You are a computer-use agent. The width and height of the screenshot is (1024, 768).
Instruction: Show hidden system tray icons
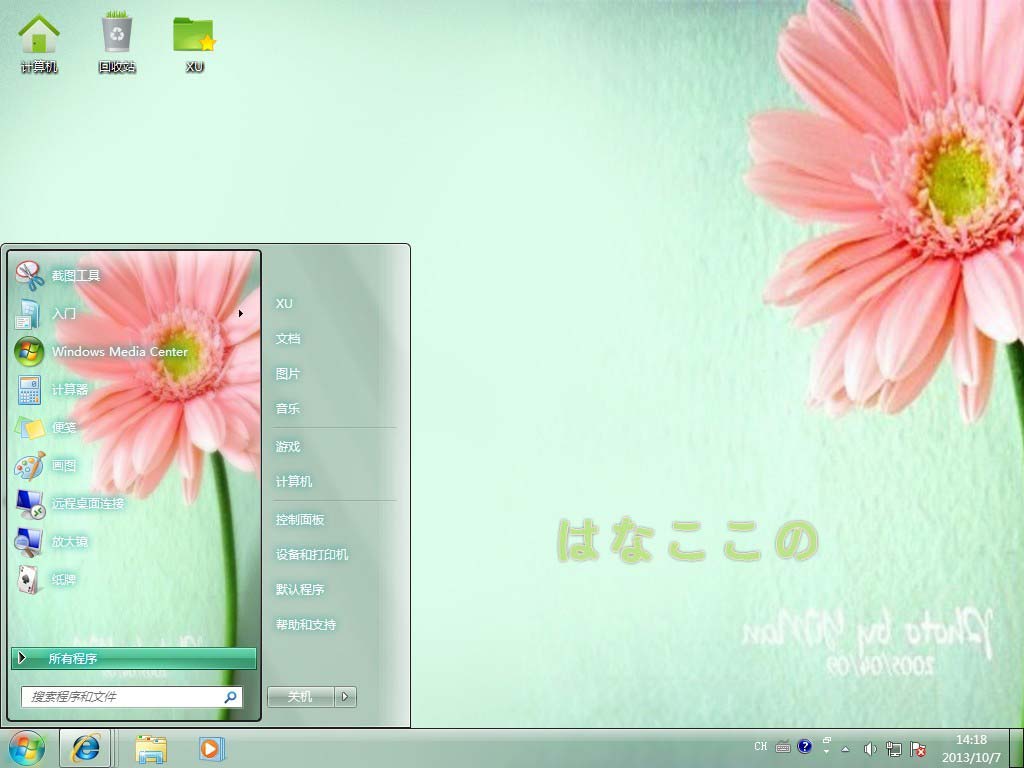click(x=846, y=748)
